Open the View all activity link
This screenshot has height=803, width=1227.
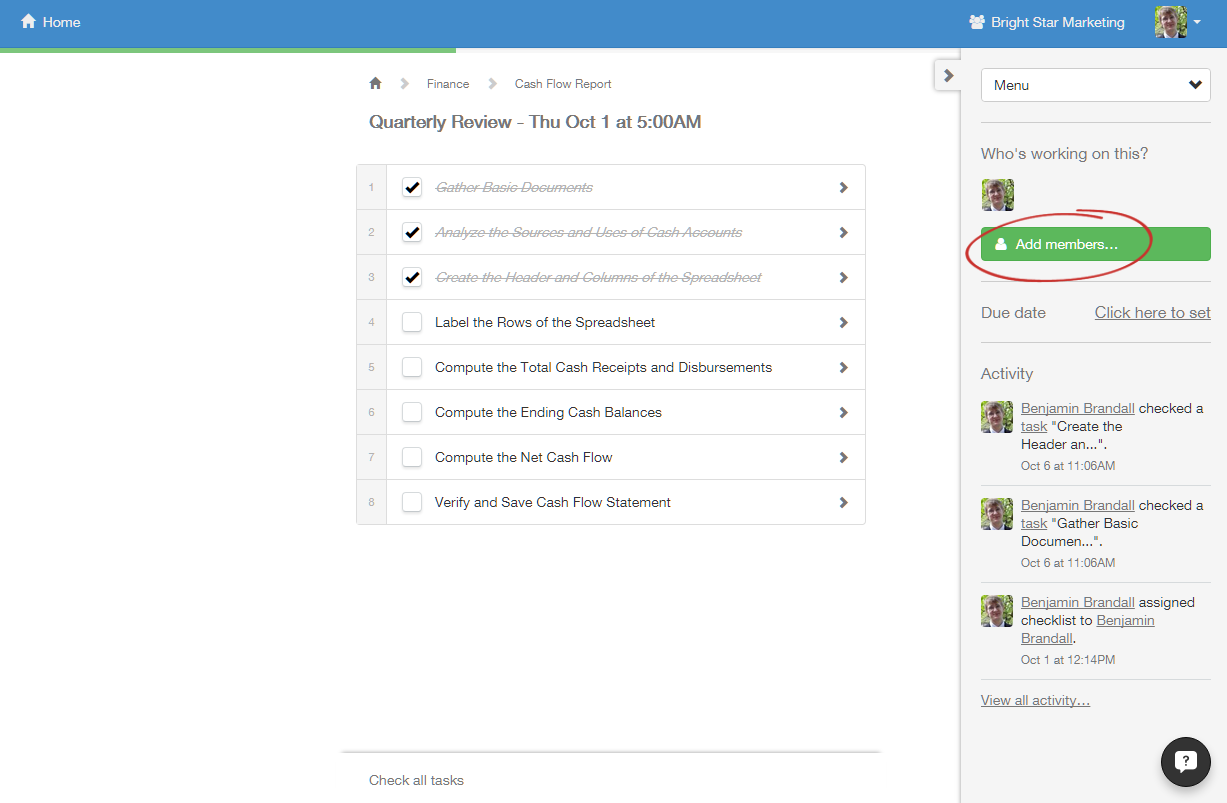tap(1035, 700)
